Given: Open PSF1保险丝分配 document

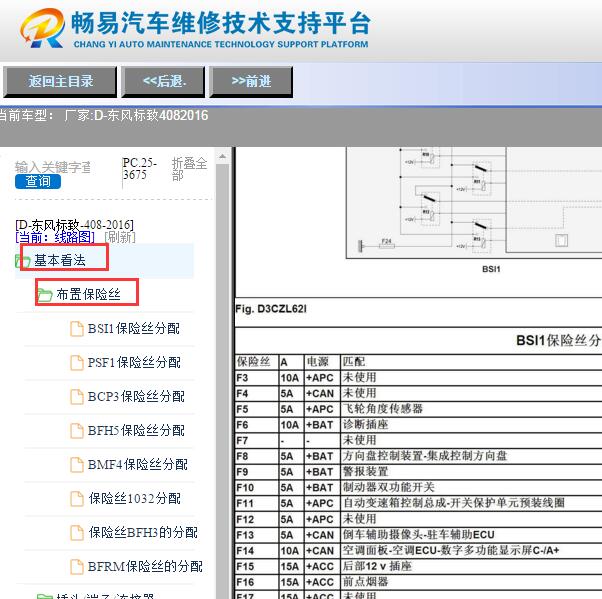Looking at the screenshot, I should (x=134, y=362).
